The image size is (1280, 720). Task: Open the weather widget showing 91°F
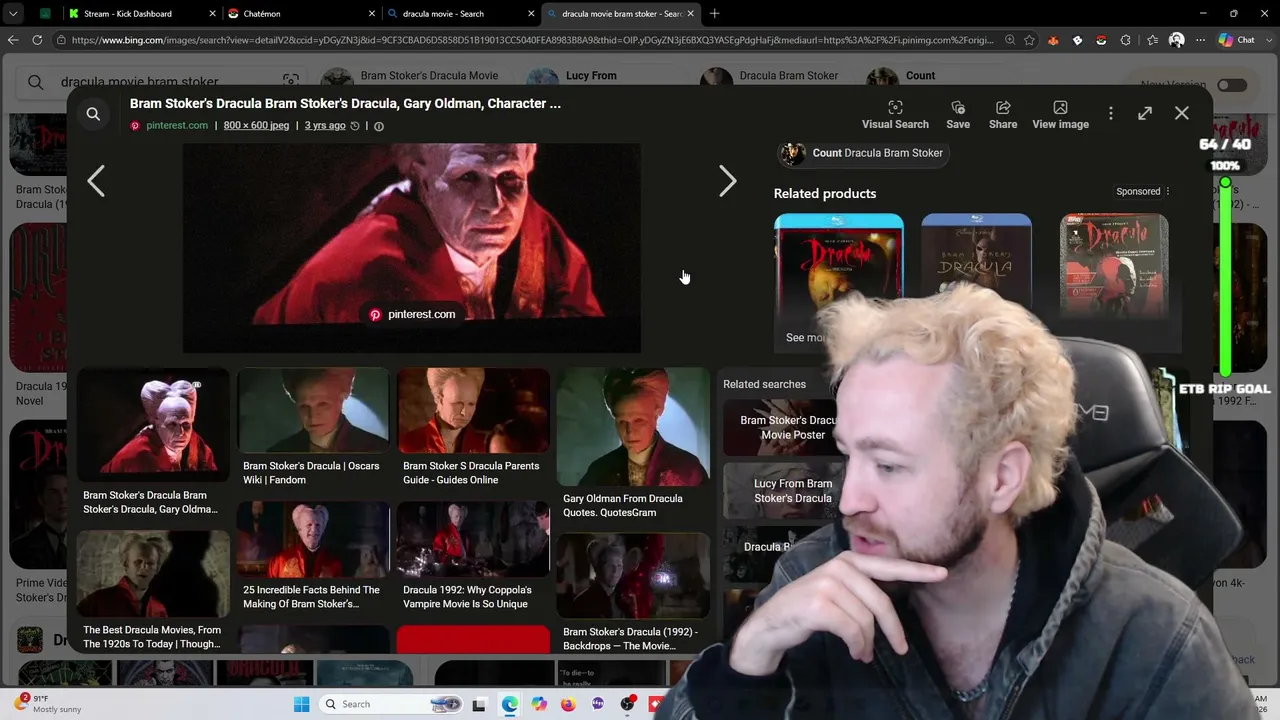[x=48, y=703]
